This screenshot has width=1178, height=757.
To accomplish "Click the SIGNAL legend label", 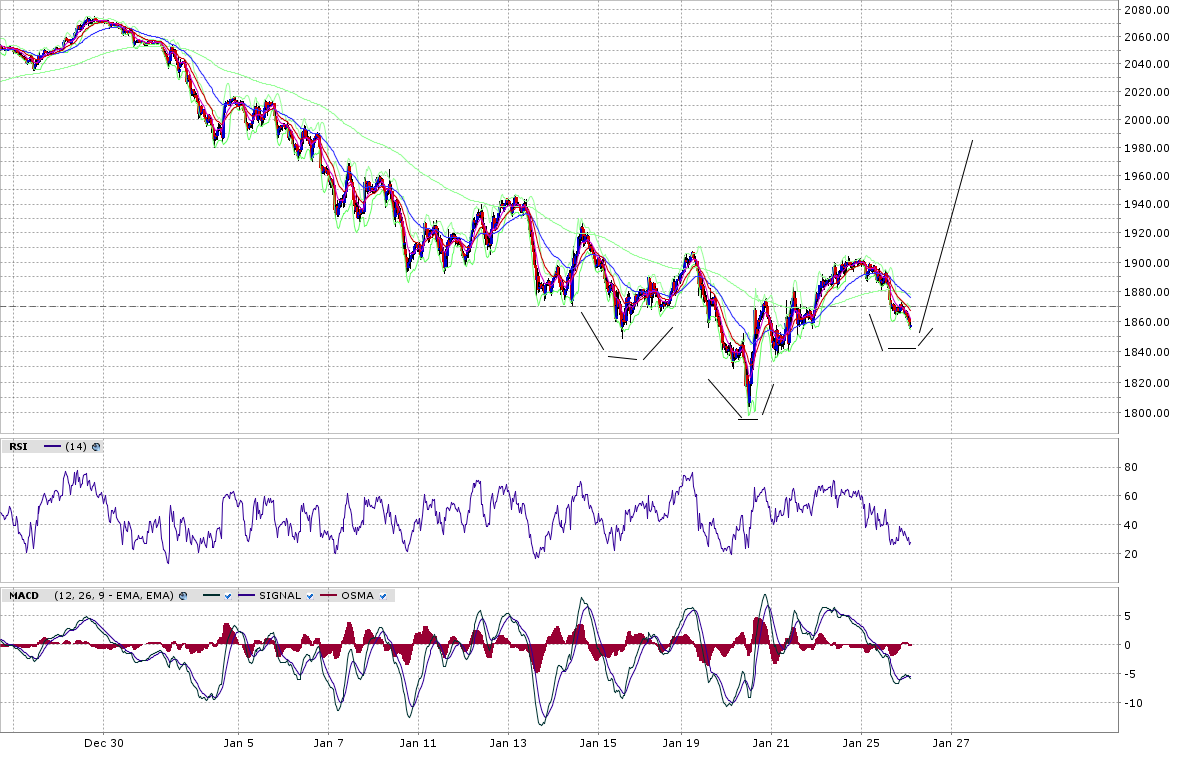I will pyautogui.click(x=280, y=596).
